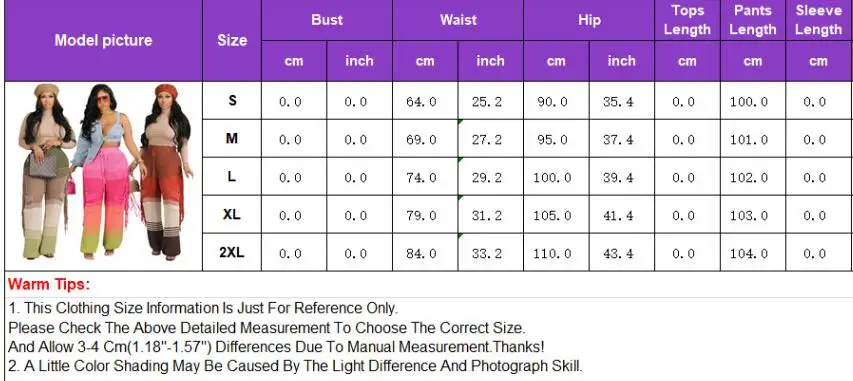Click the size L row label
853x381 pixels.
232,177
